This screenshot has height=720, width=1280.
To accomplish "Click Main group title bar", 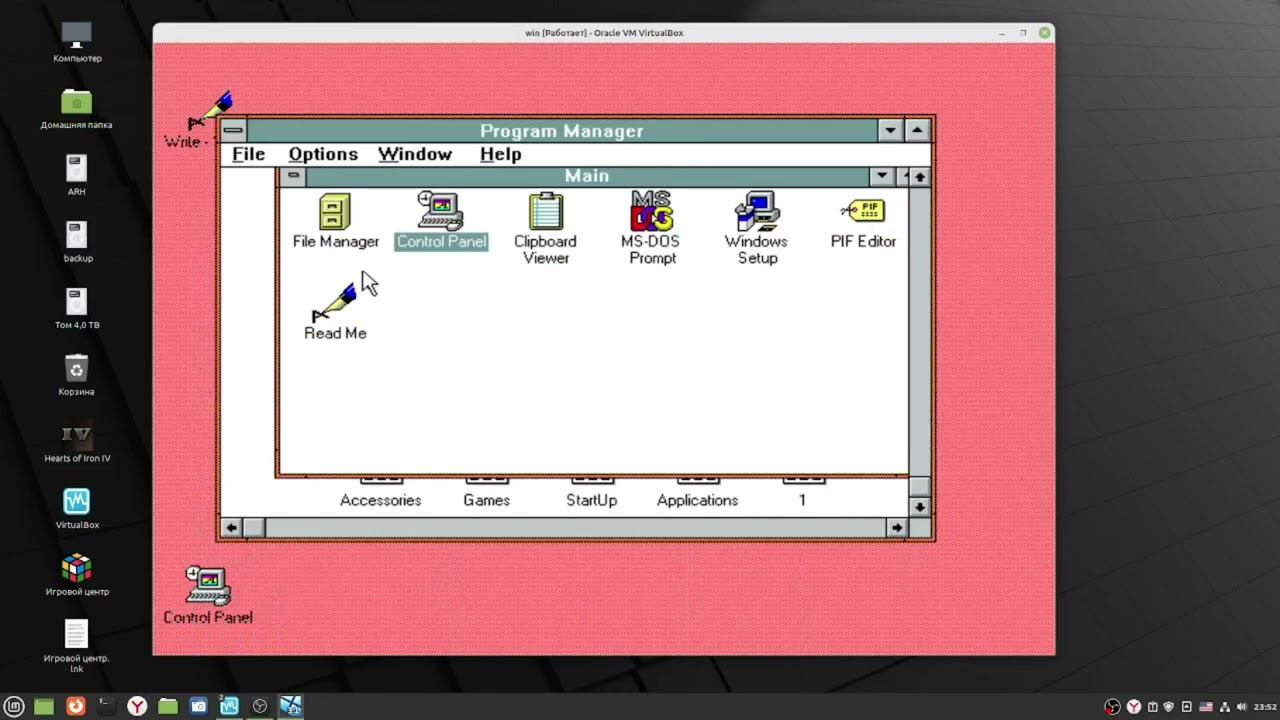I will coord(587,176).
